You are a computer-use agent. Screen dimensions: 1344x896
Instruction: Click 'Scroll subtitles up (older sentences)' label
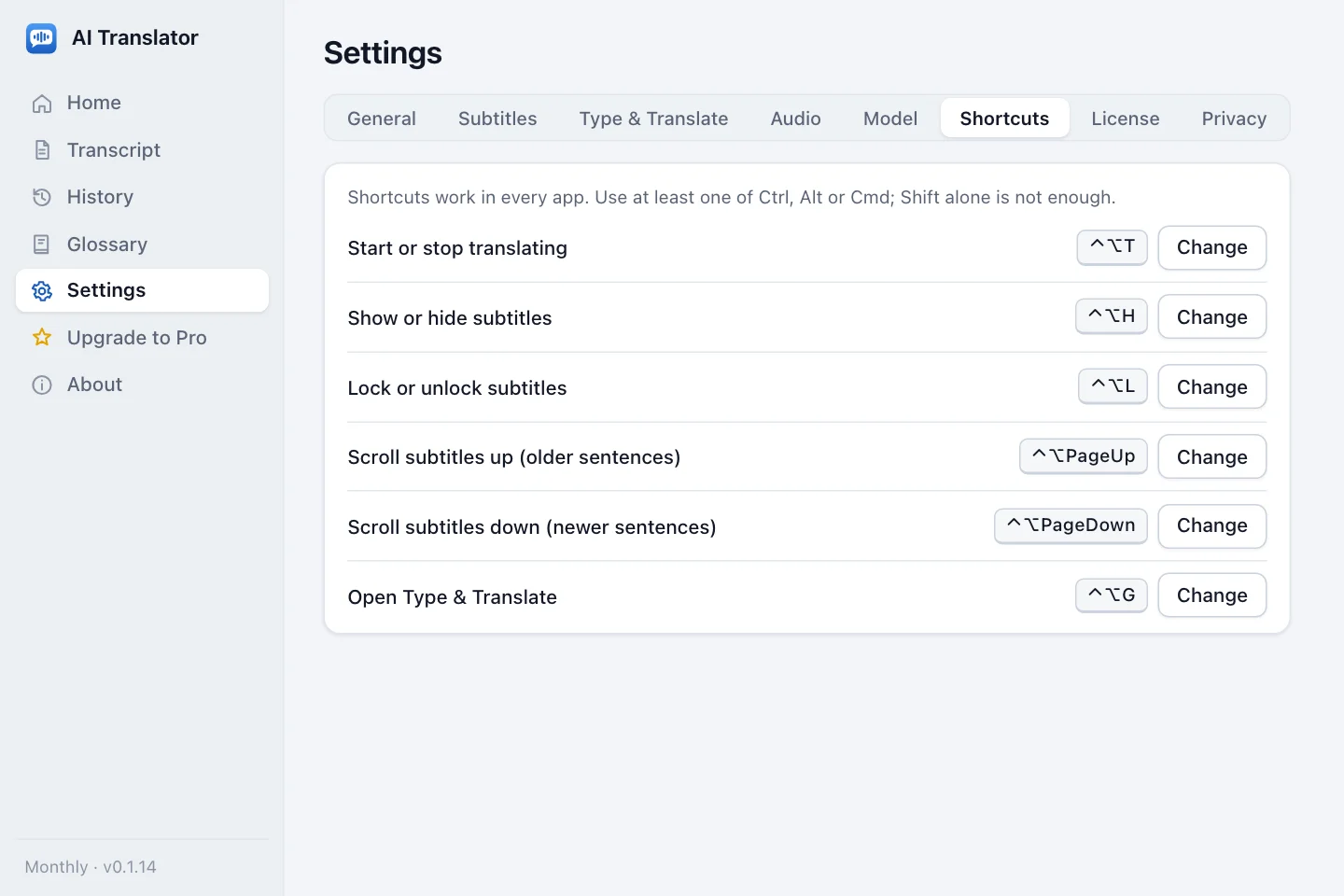514,457
